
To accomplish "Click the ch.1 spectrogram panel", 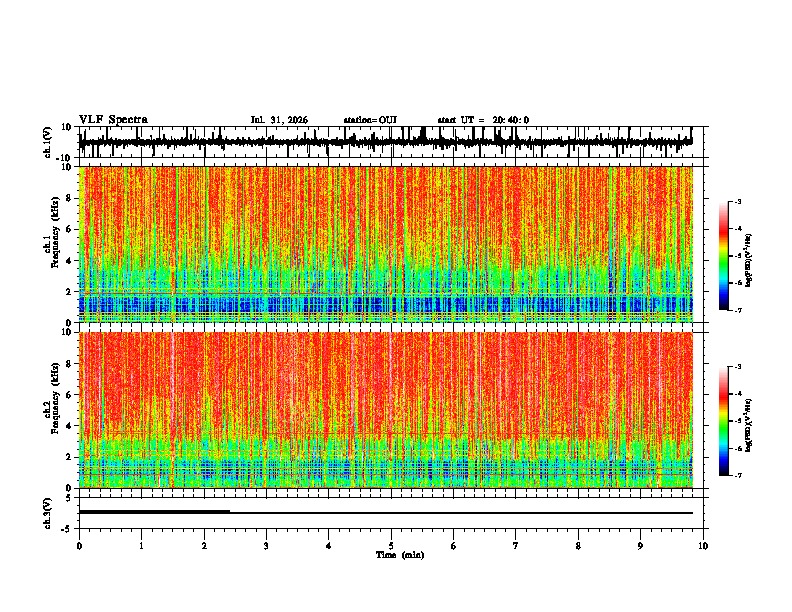I will (386, 244).
